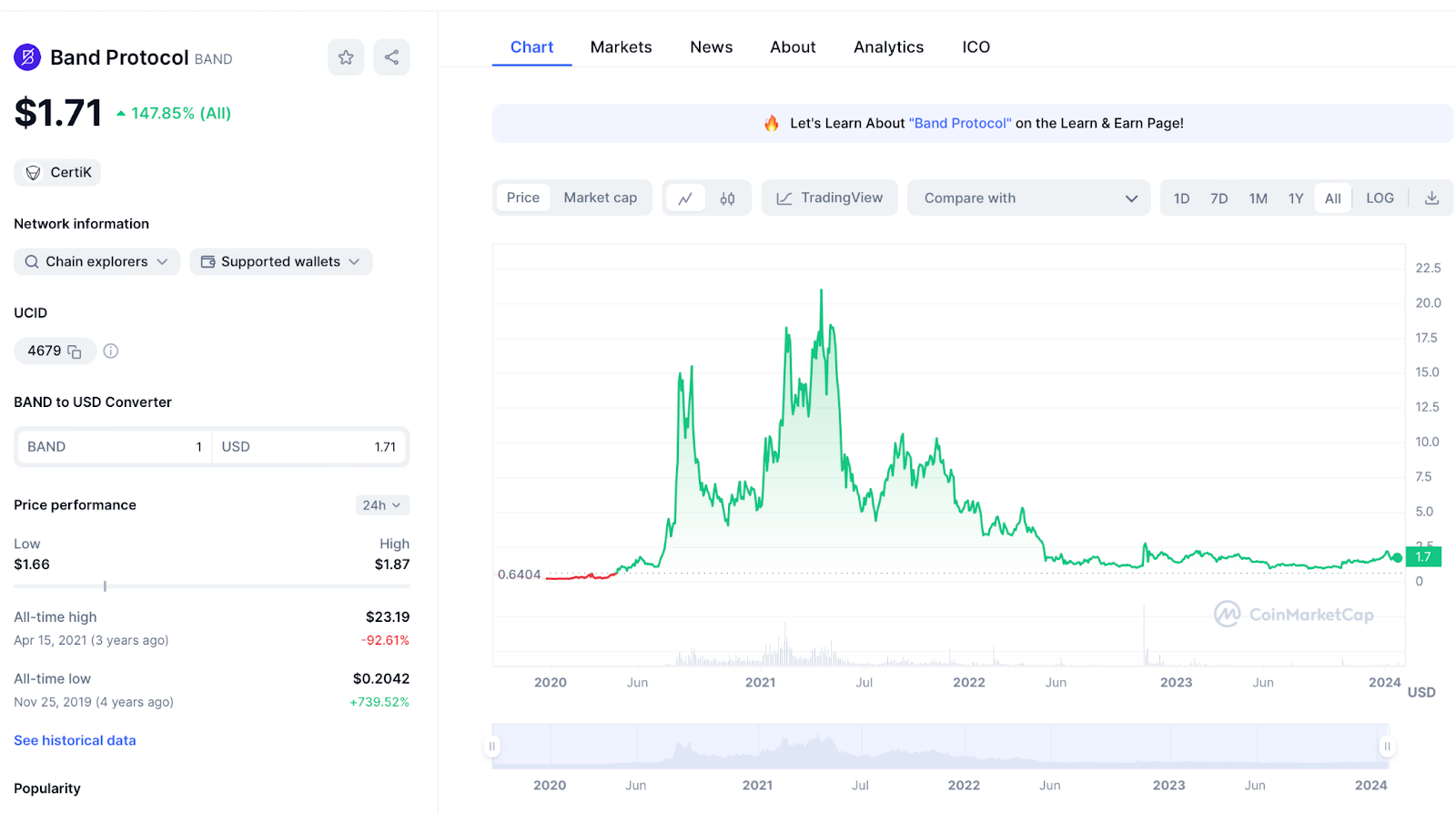This screenshot has width=1456, height=814.
Task: Grab right handle of chart range selector
Action: [1387, 747]
